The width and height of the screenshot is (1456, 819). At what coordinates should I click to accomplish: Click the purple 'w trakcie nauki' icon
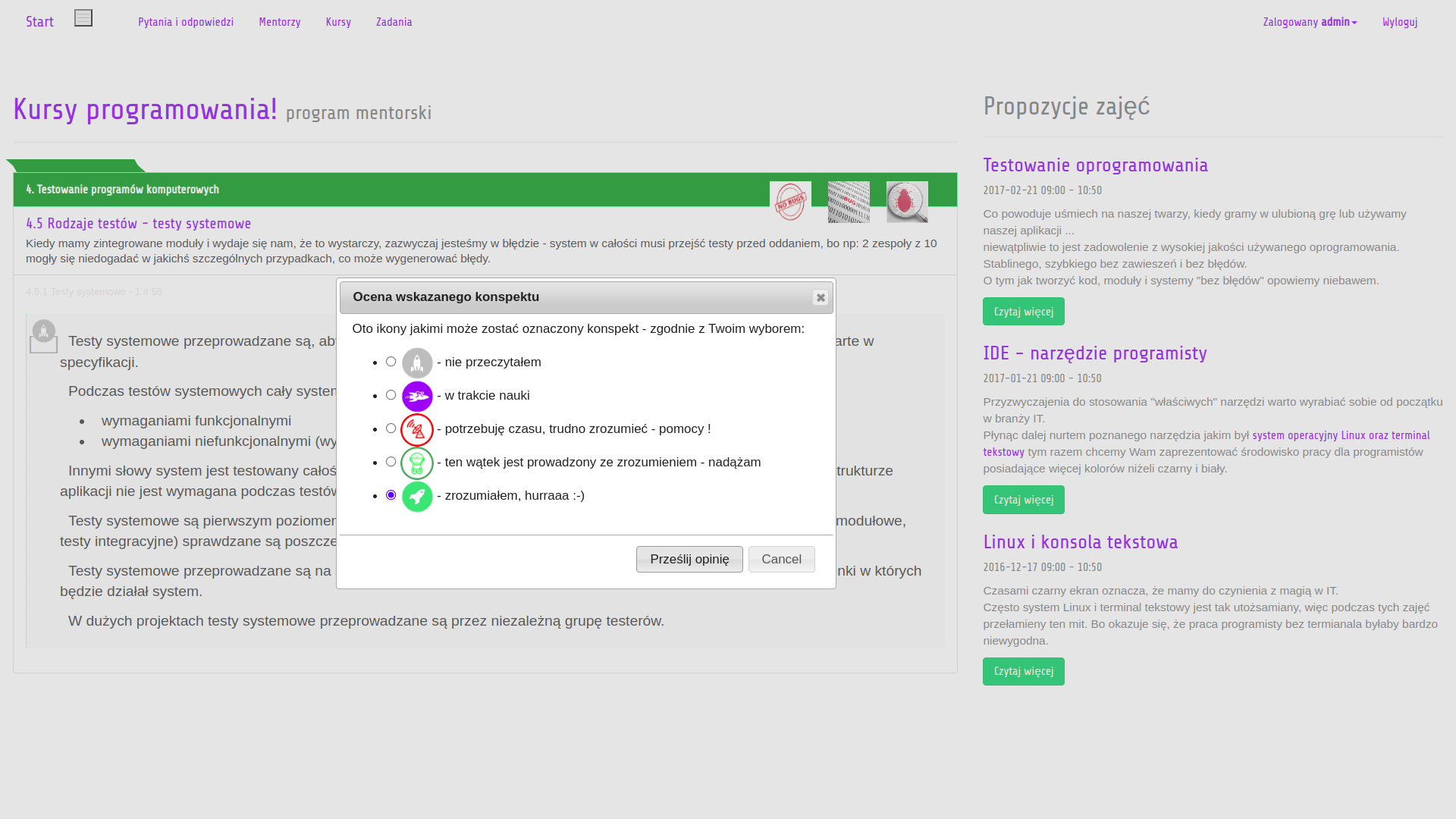click(417, 397)
